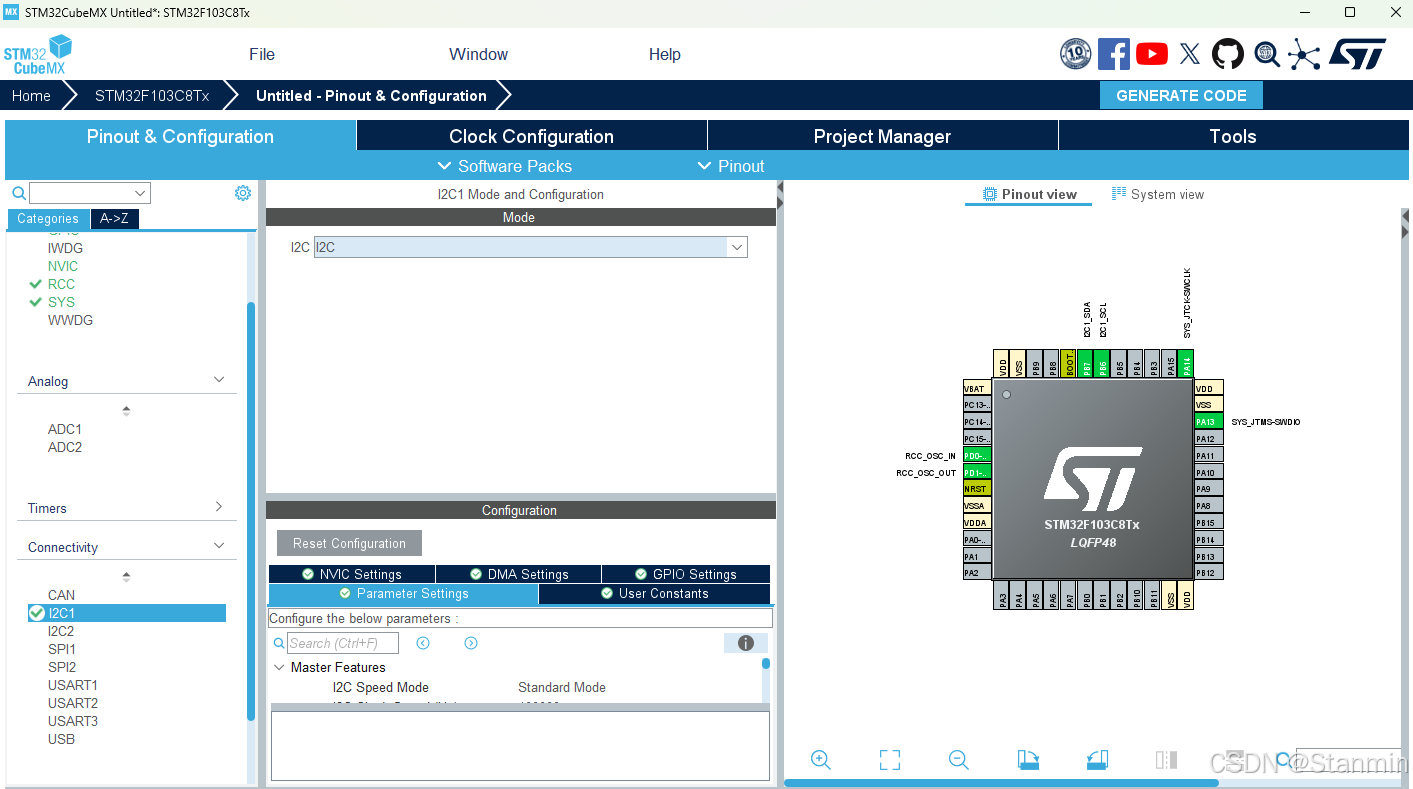Click the Reset Configuration button

(349, 543)
